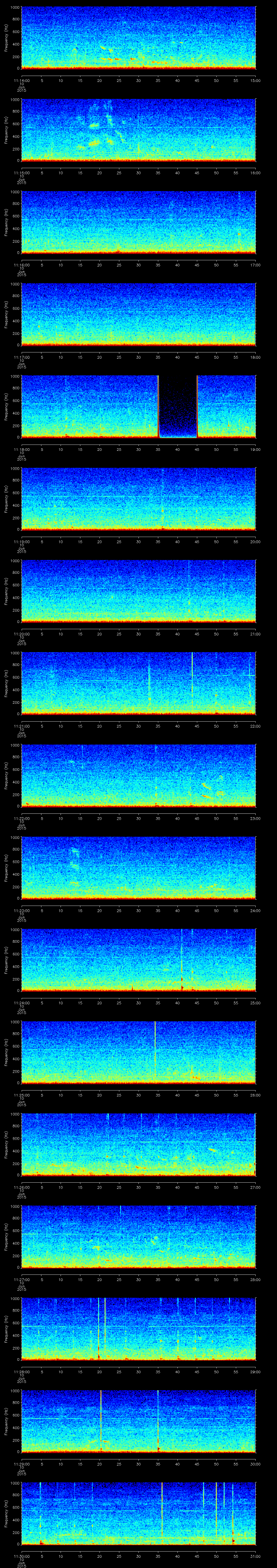Click the "11:21:00" start time label

point(21,726)
